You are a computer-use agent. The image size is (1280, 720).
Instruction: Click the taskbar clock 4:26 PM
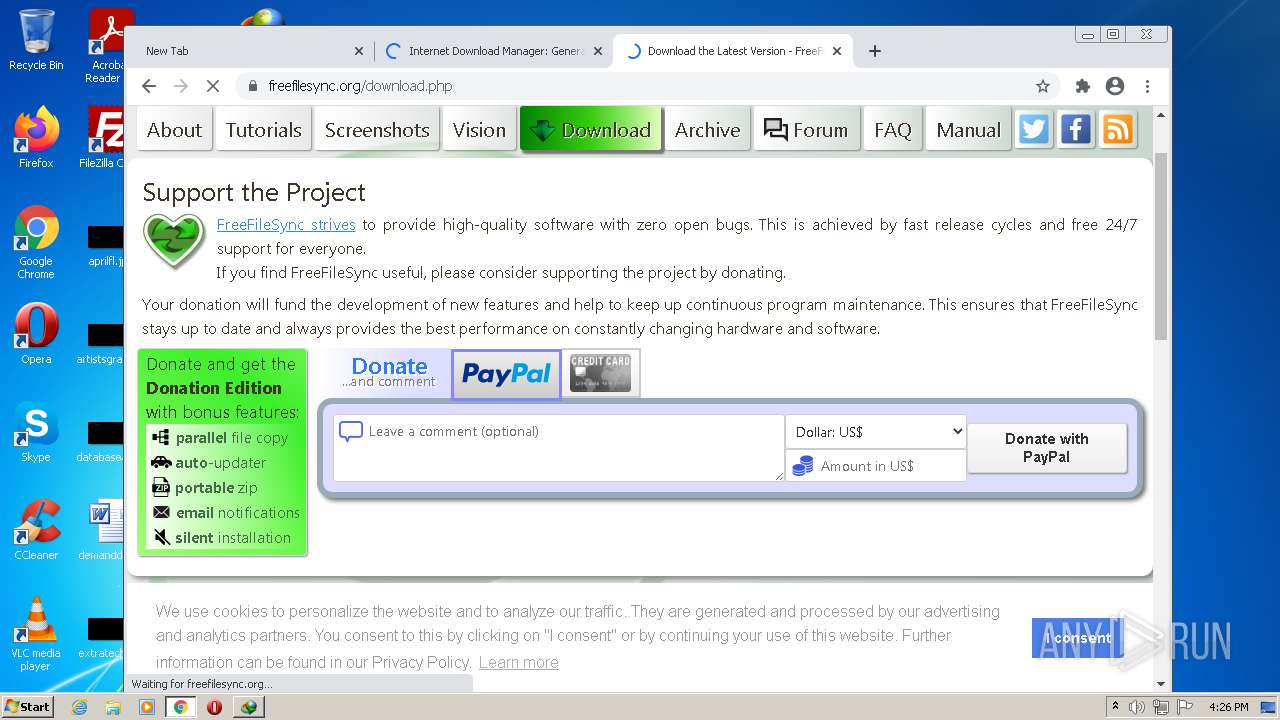click(x=1228, y=707)
